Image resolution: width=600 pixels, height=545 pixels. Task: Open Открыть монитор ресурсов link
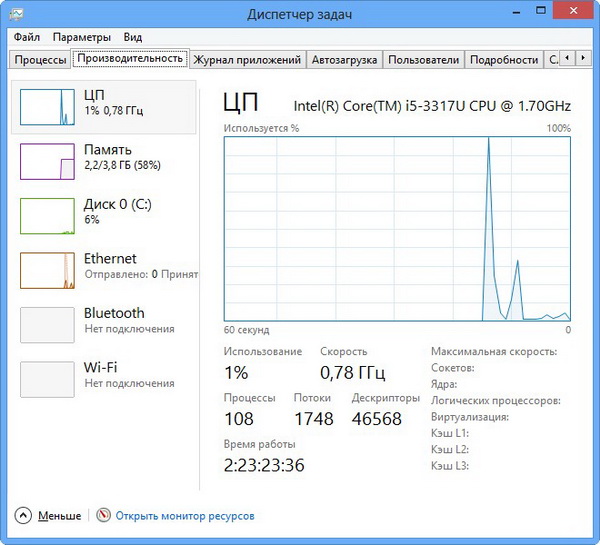pos(185,516)
